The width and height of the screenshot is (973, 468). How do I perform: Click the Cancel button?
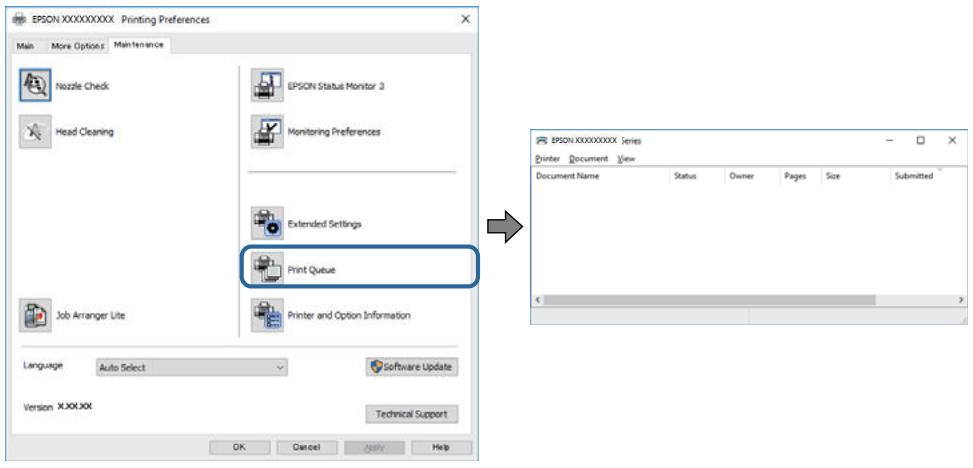307,447
